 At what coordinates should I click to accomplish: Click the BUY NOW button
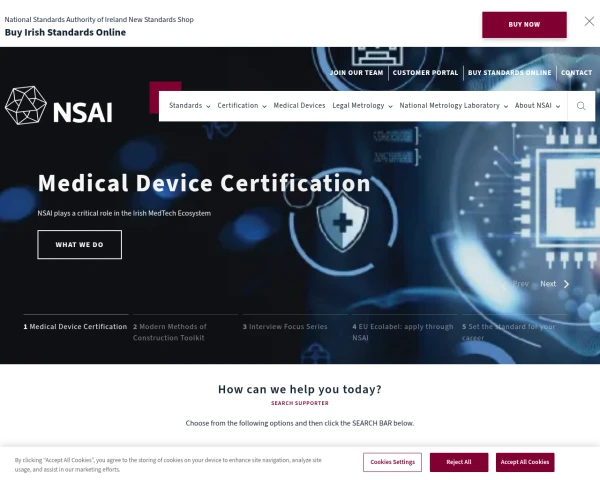(x=524, y=24)
